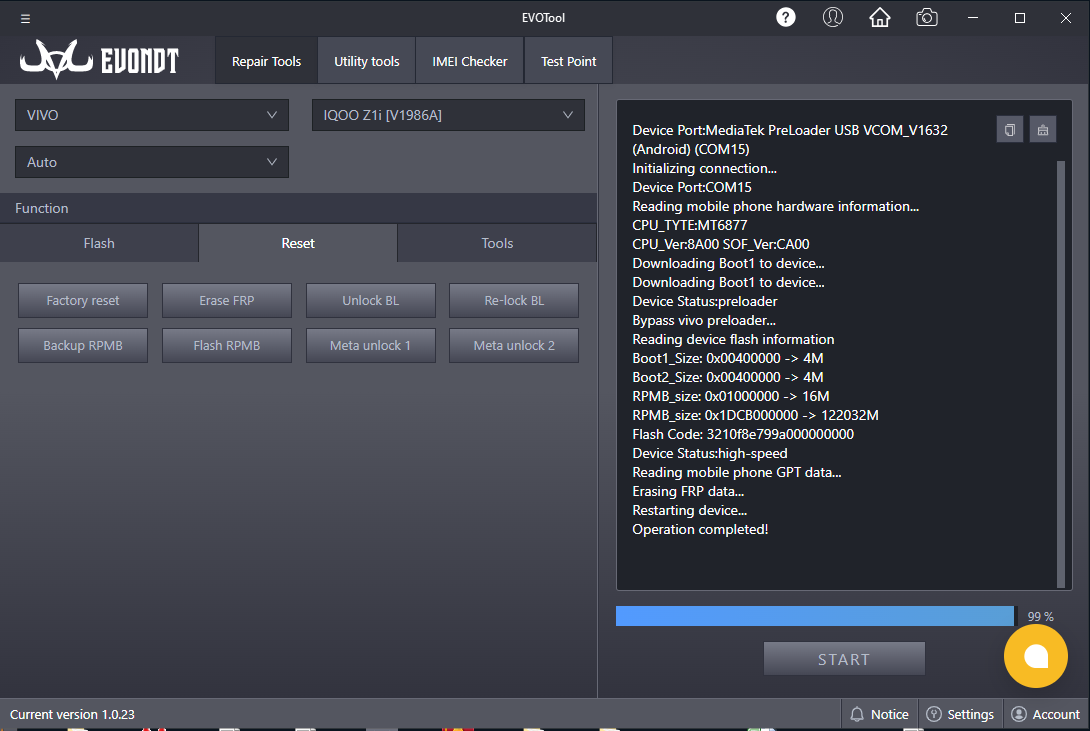
Task: Click the '99 %' progress label
Action: point(1041,616)
